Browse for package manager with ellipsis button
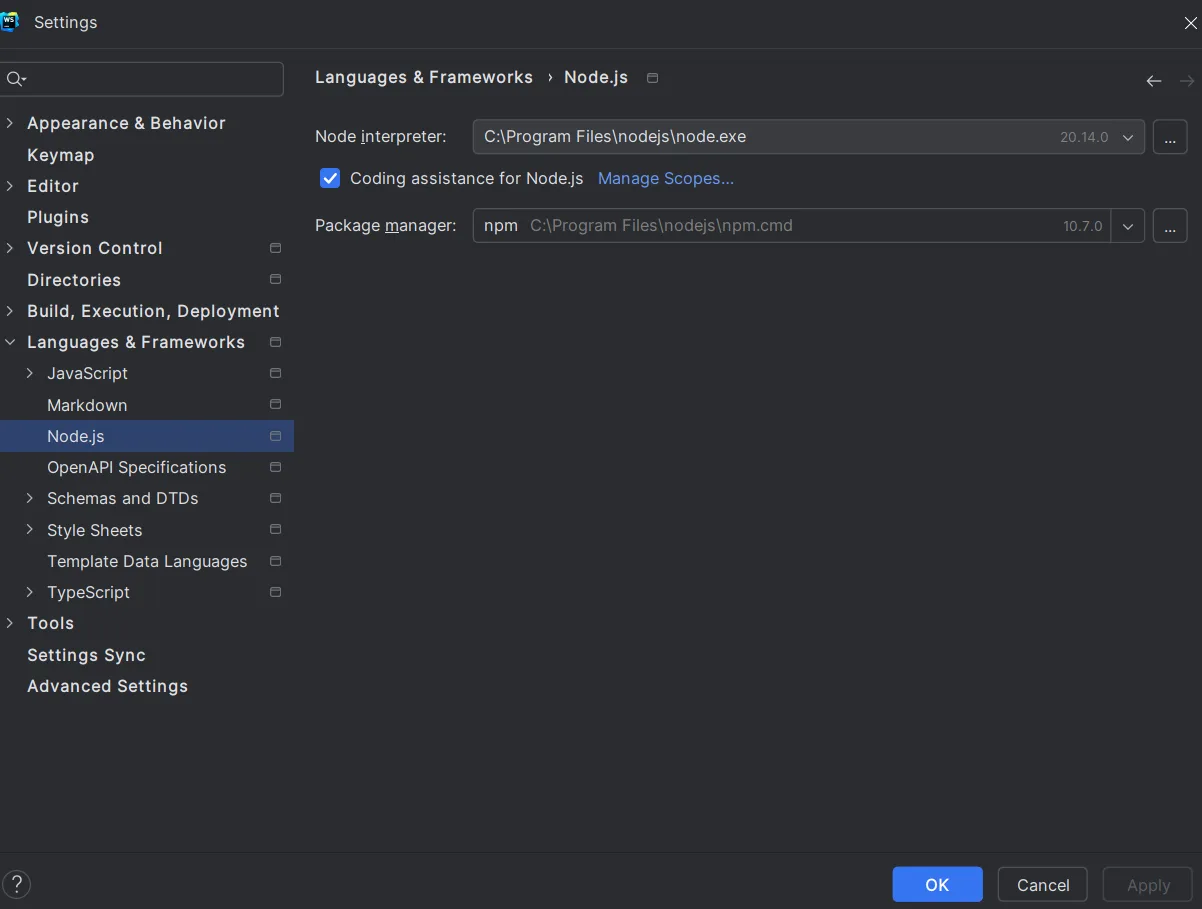The width and height of the screenshot is (1202, 909). (1170, 226)
